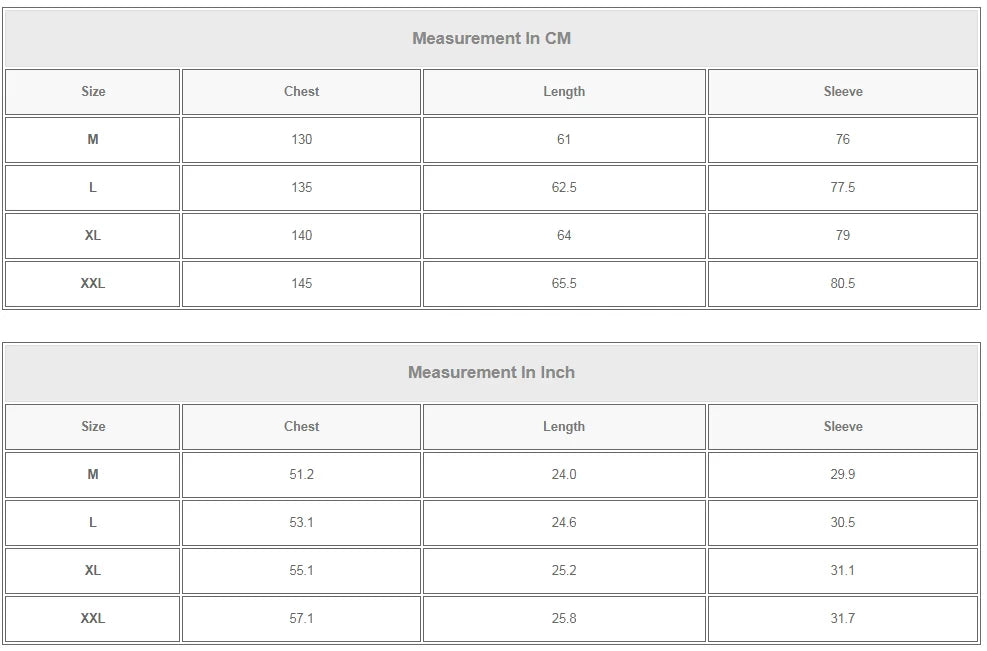Click the chest value 57.1 cell
This screenshot has height=651, width=987.
click(x=301, y=618)
